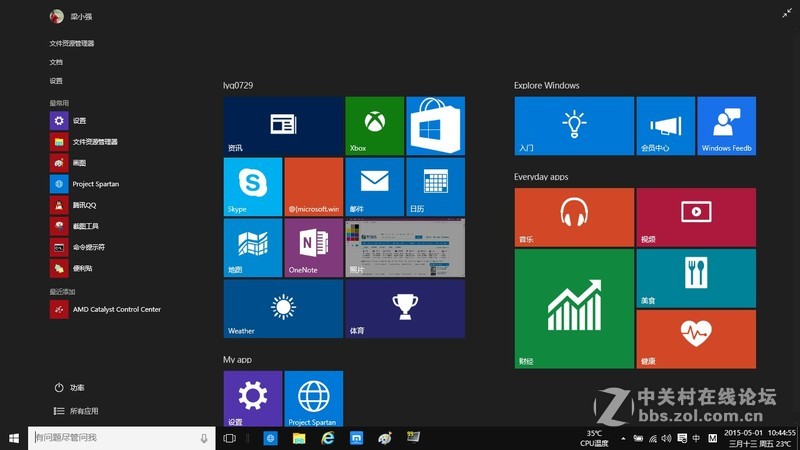
Task: Click the Windows Start button
Action: coord(14,438)
